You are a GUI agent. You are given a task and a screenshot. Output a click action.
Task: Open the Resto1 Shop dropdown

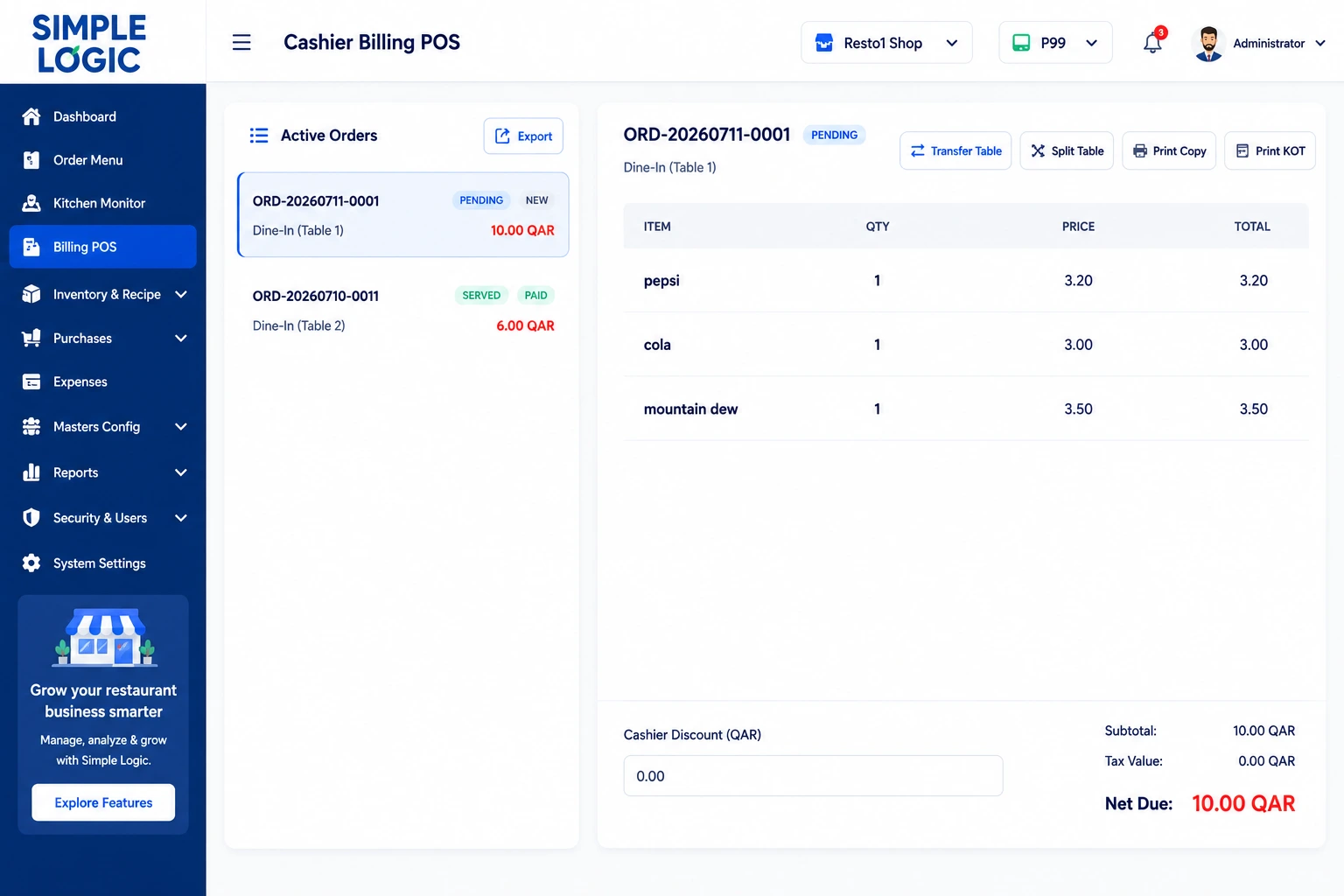pyautogui.click(x=886, y=43)
